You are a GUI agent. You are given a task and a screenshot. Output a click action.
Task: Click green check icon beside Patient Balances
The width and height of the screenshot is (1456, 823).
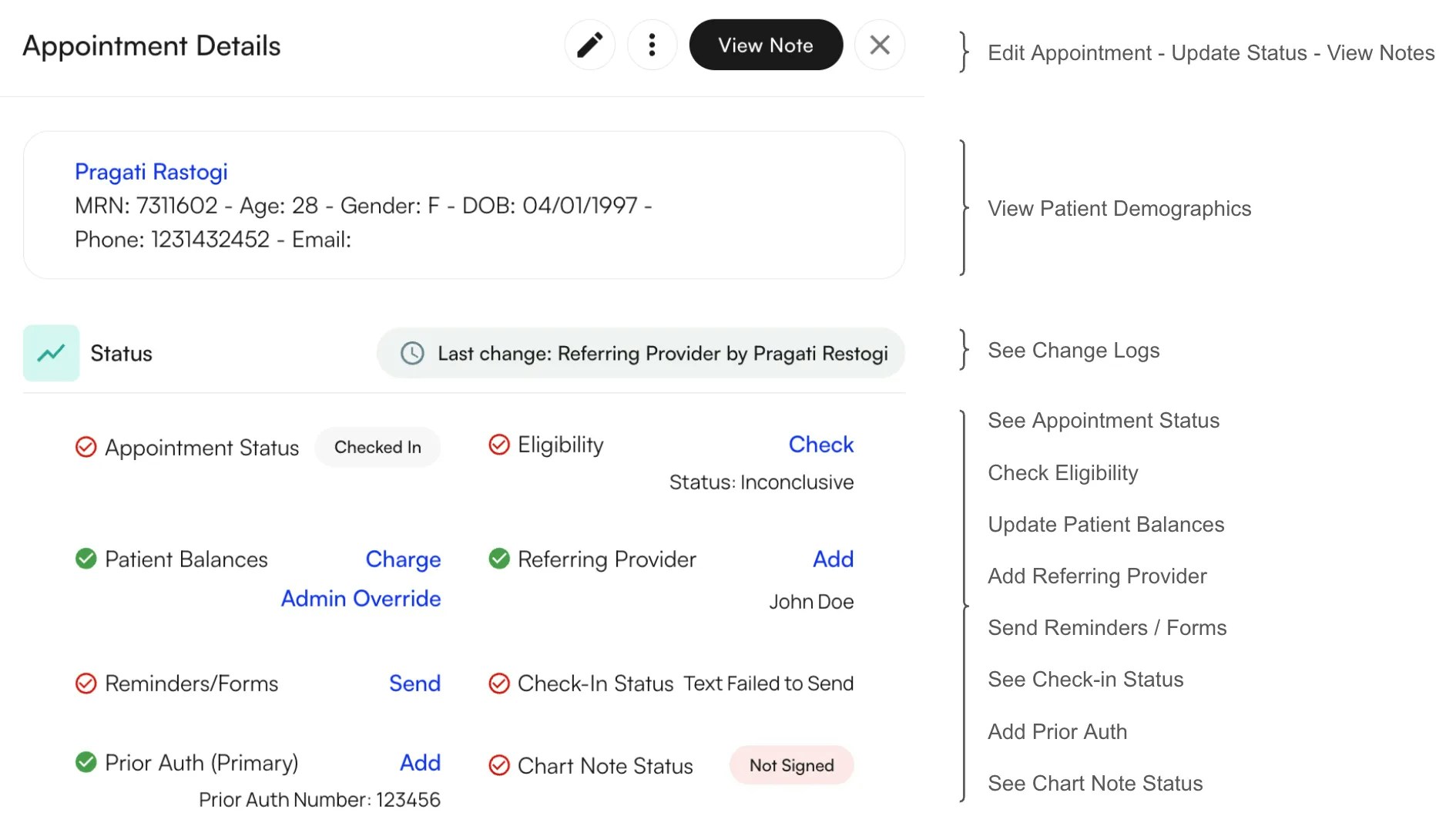[86, 559]
